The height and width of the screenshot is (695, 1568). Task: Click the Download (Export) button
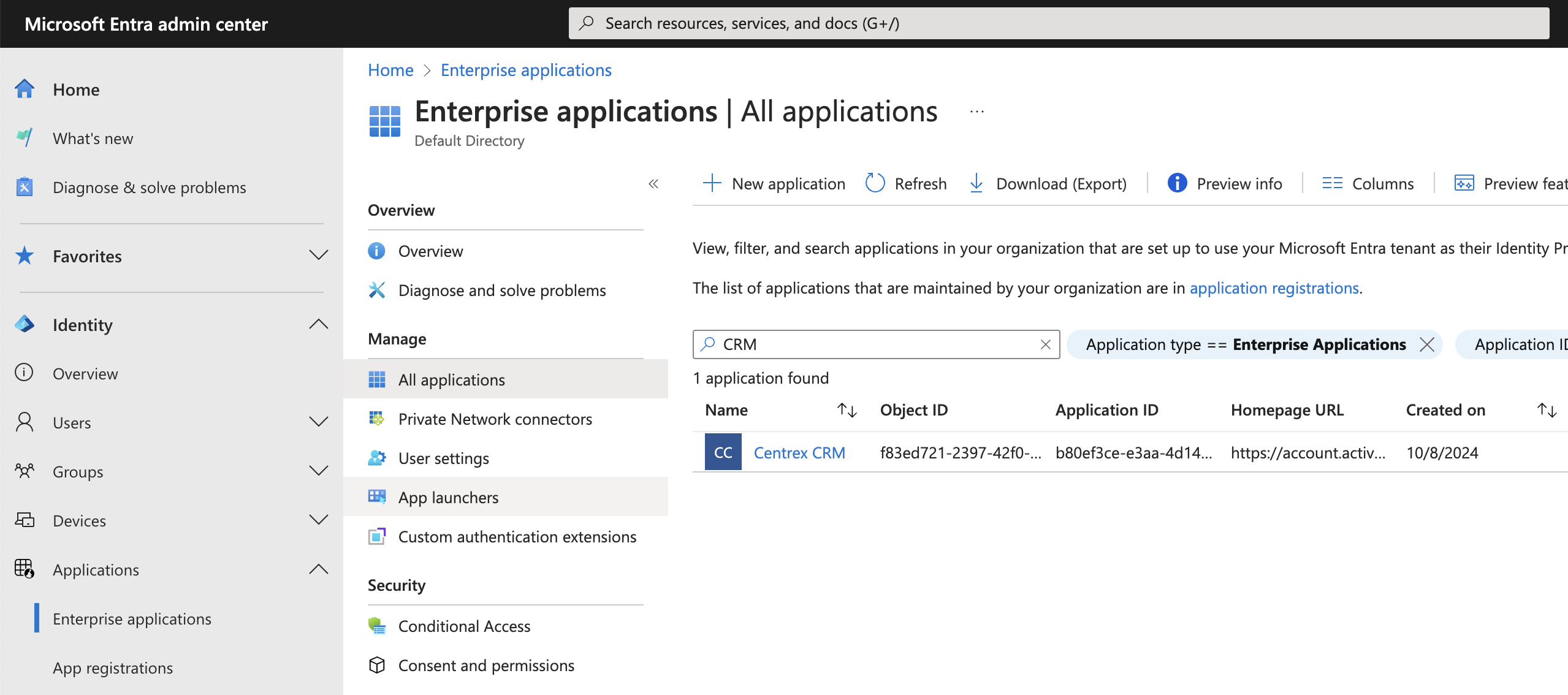tap(1048, 183)
